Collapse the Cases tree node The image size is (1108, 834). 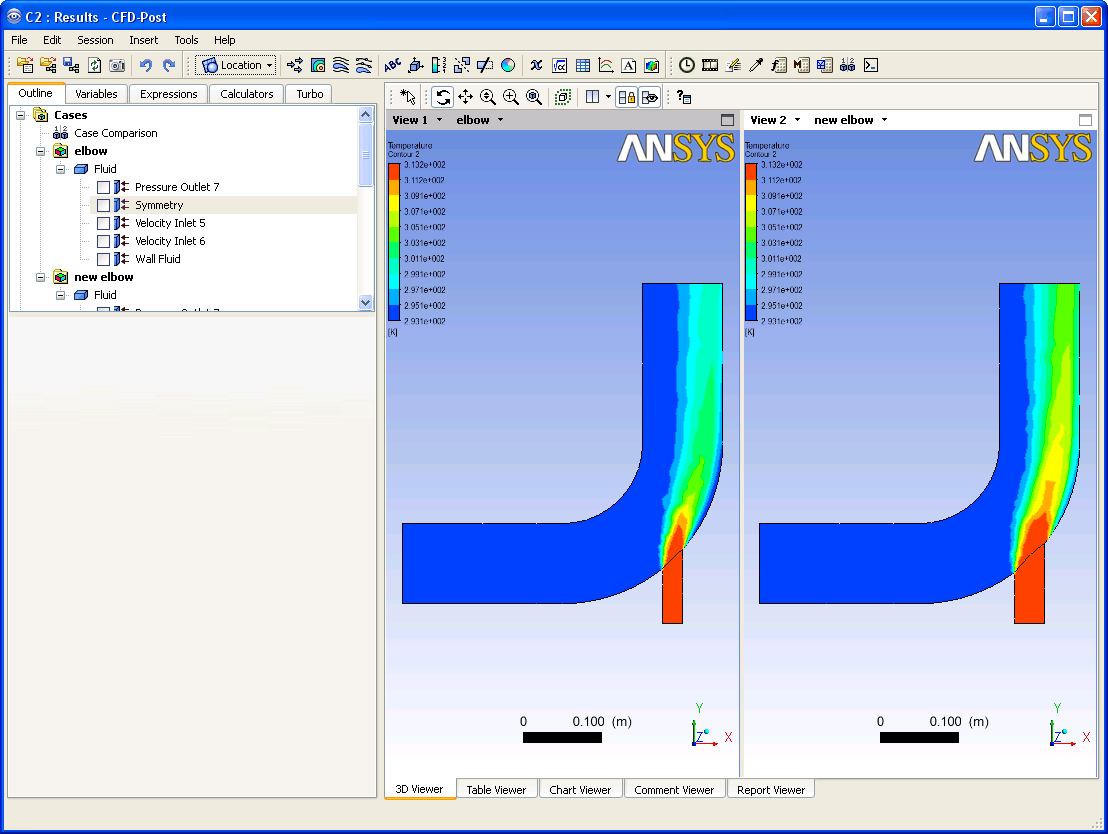click(20, 115)
